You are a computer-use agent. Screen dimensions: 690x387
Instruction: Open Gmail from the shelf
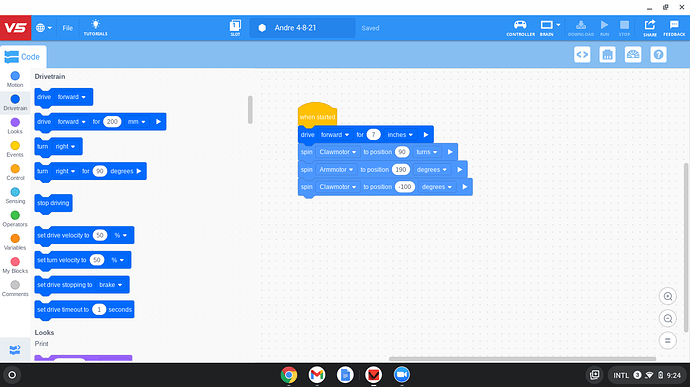[317, 375]
